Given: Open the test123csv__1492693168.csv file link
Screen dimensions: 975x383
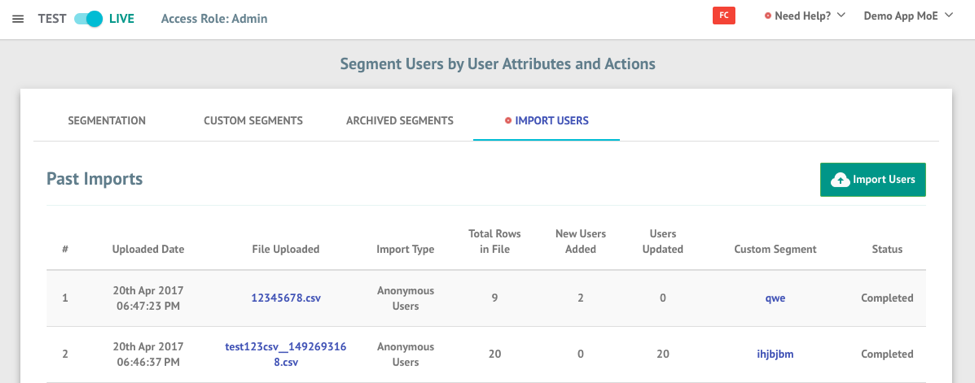Looking at the screenshot, I should [286, 354].
